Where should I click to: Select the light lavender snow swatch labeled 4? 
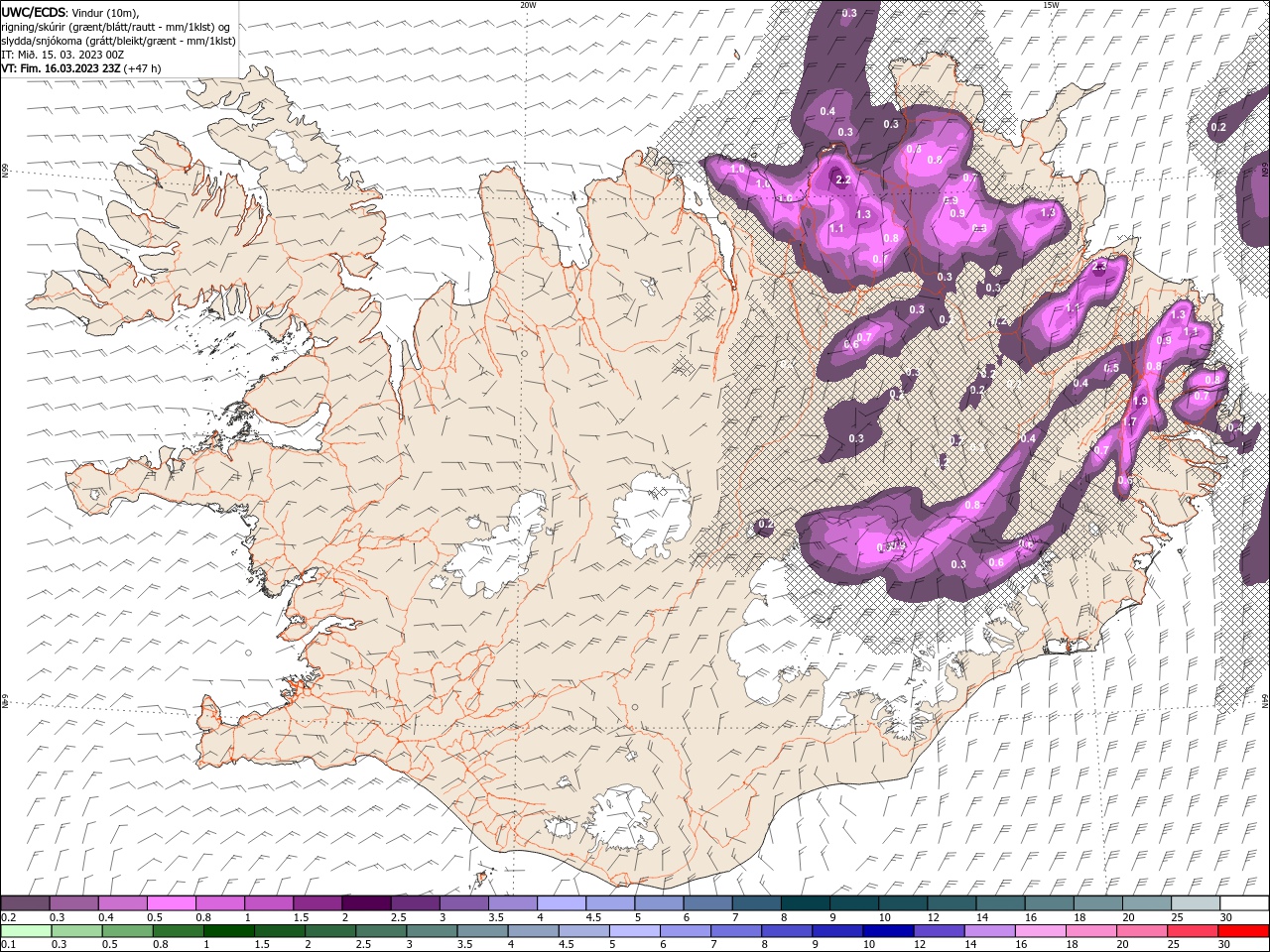[562, 903]
